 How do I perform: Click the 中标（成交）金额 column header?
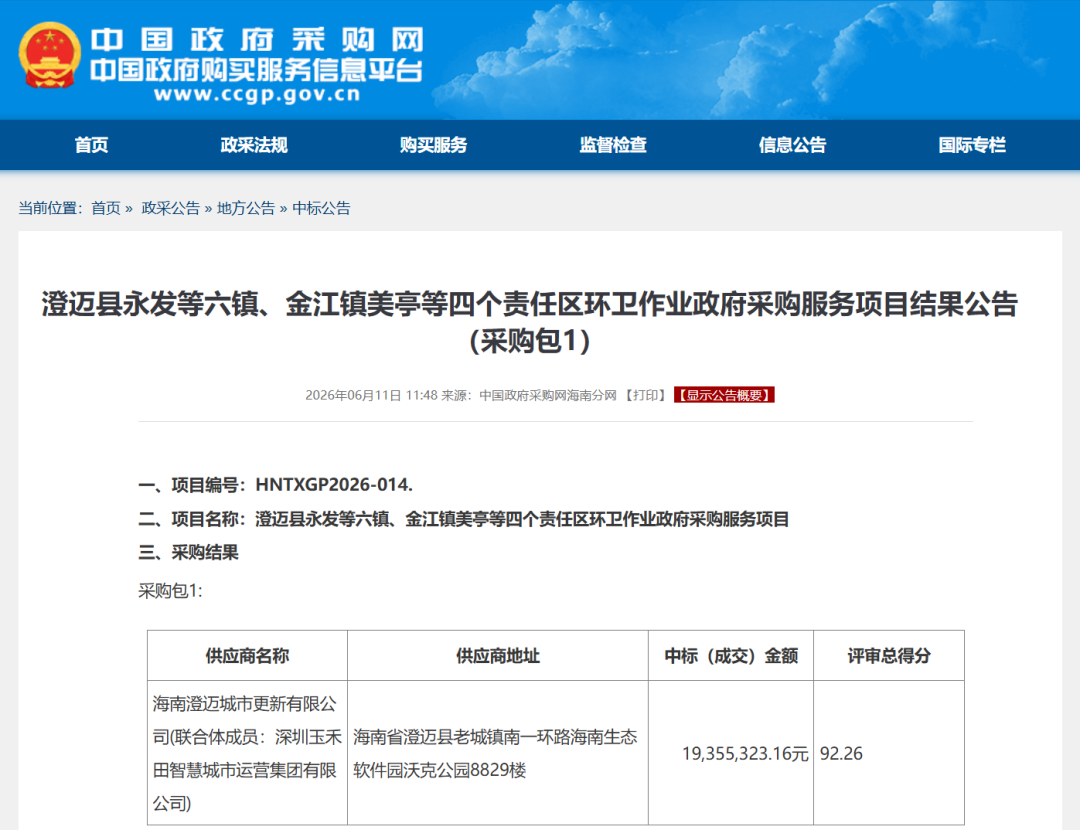click(731, 656)
